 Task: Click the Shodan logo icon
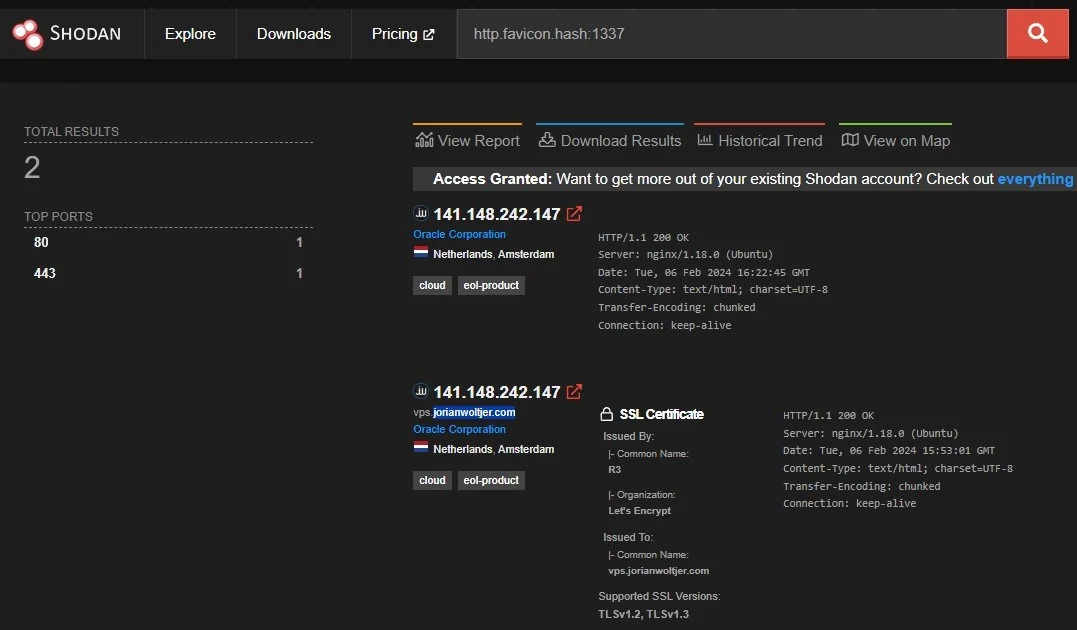coord(27,34)
